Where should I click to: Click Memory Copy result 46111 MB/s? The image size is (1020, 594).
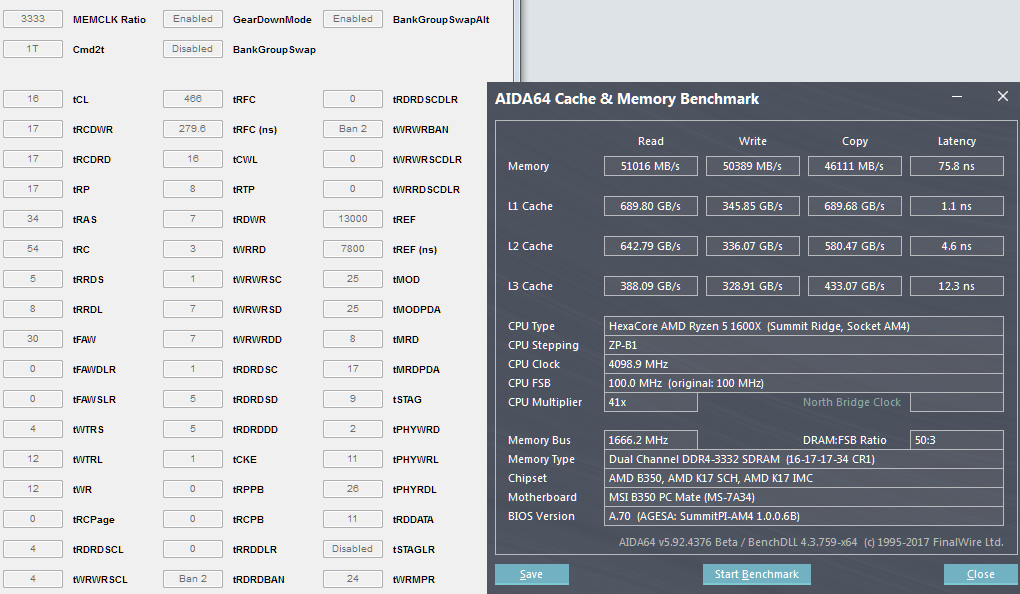coord(855,166)
